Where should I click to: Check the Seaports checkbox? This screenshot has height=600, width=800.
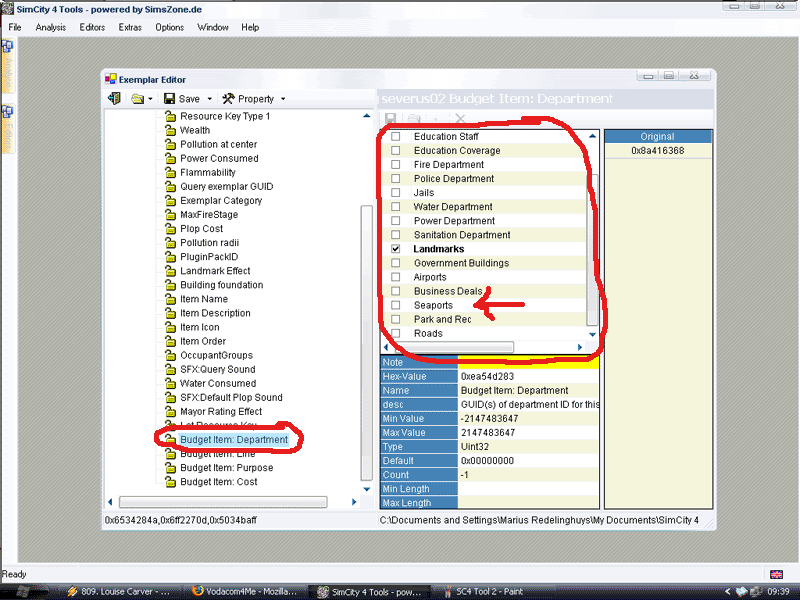395,305
